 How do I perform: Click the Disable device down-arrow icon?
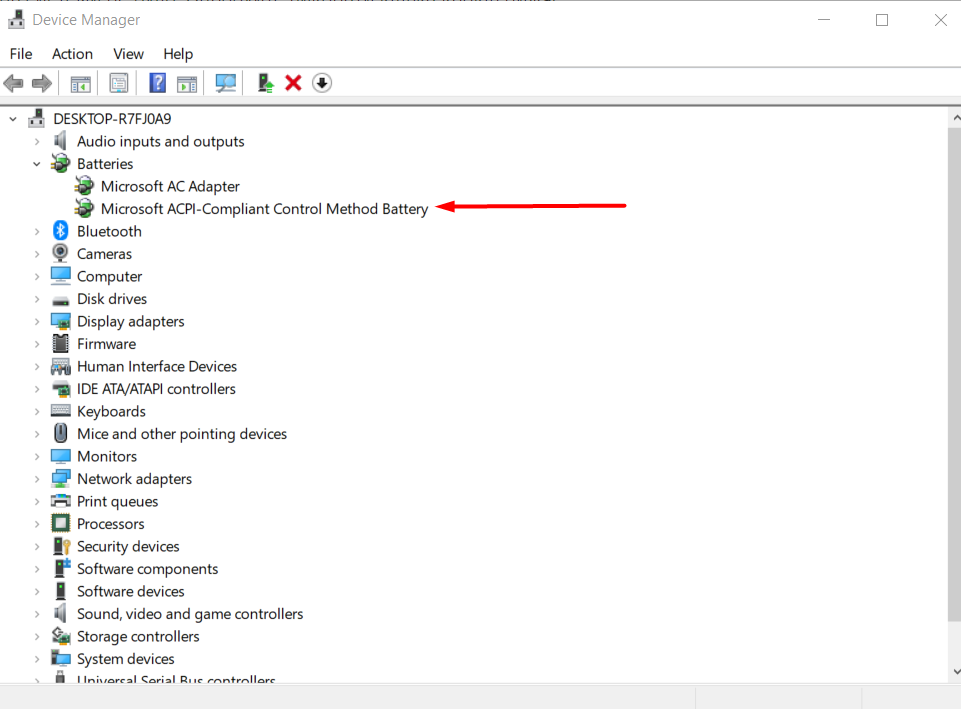(x=321, y=83)
